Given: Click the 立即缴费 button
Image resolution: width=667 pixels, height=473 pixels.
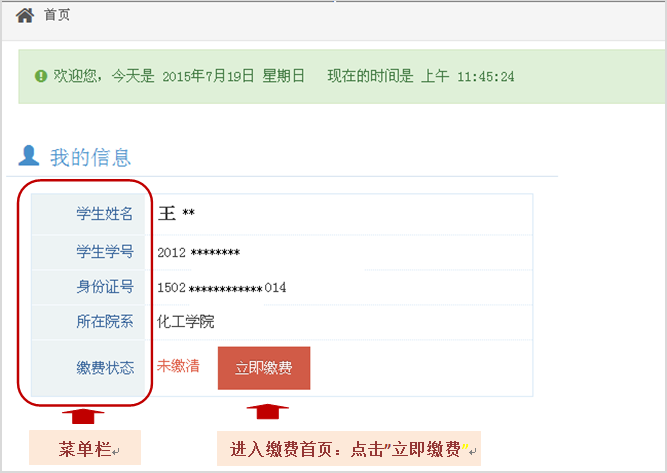Looking at the screenshot, I should point(263,368).
